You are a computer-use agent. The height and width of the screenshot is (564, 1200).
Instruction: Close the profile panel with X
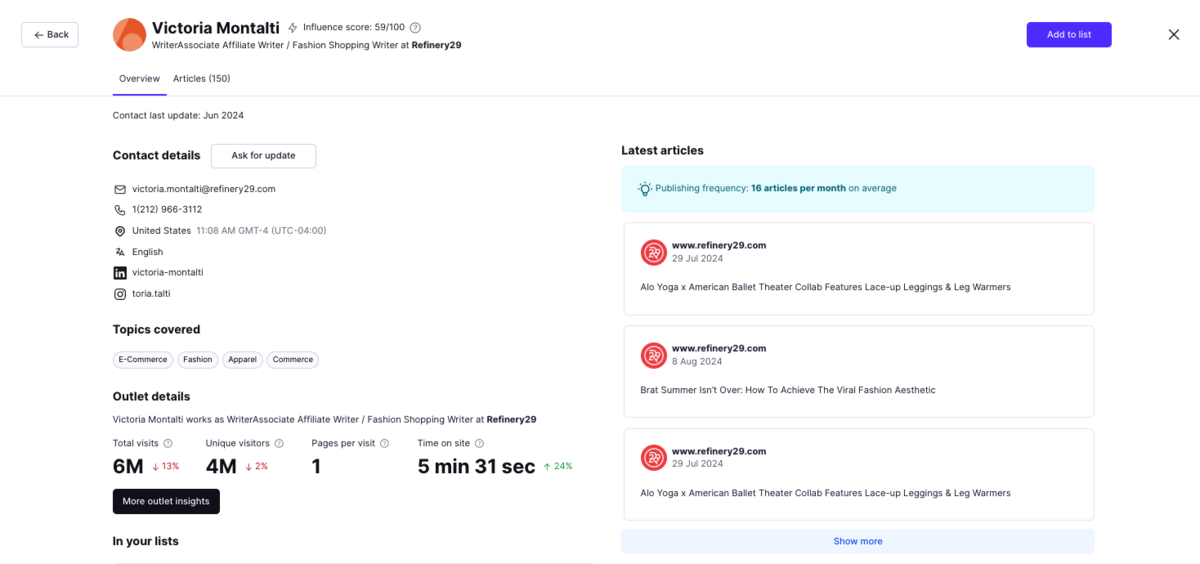pyautogui.click(x=1174, y=34)
